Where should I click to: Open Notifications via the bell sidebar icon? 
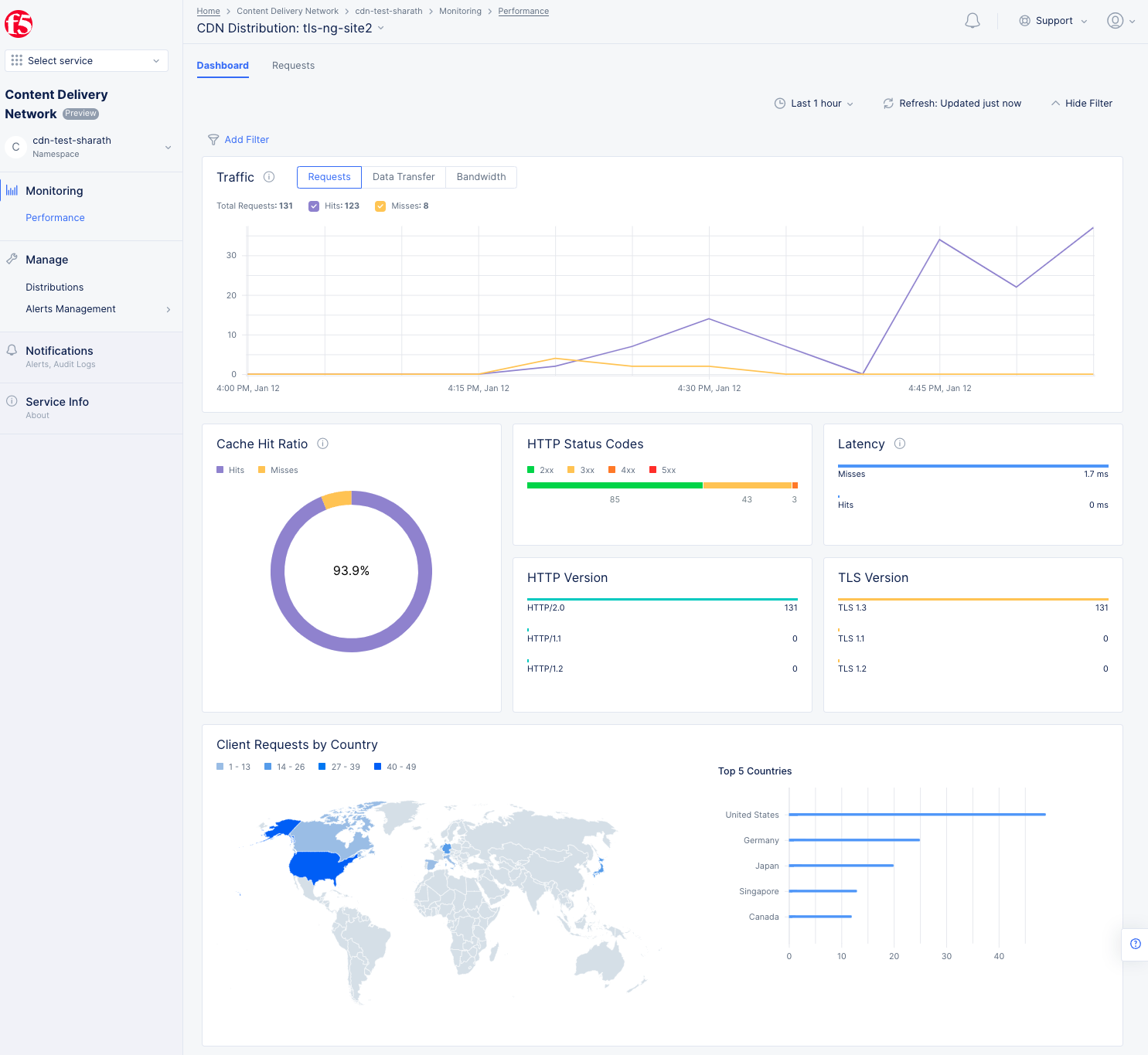pyautogui.click(x=12, y=349)
